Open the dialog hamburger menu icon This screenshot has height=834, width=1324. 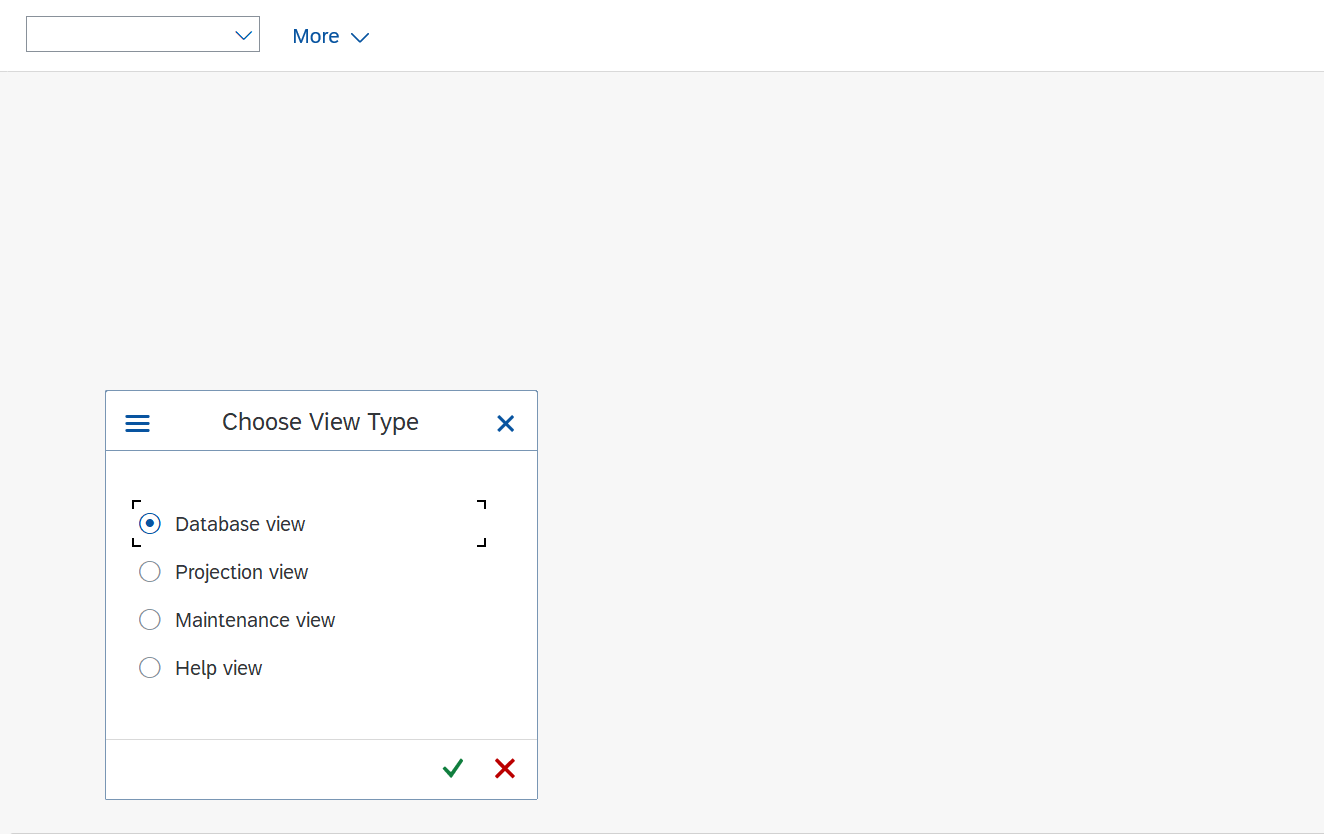click(137, 423)
